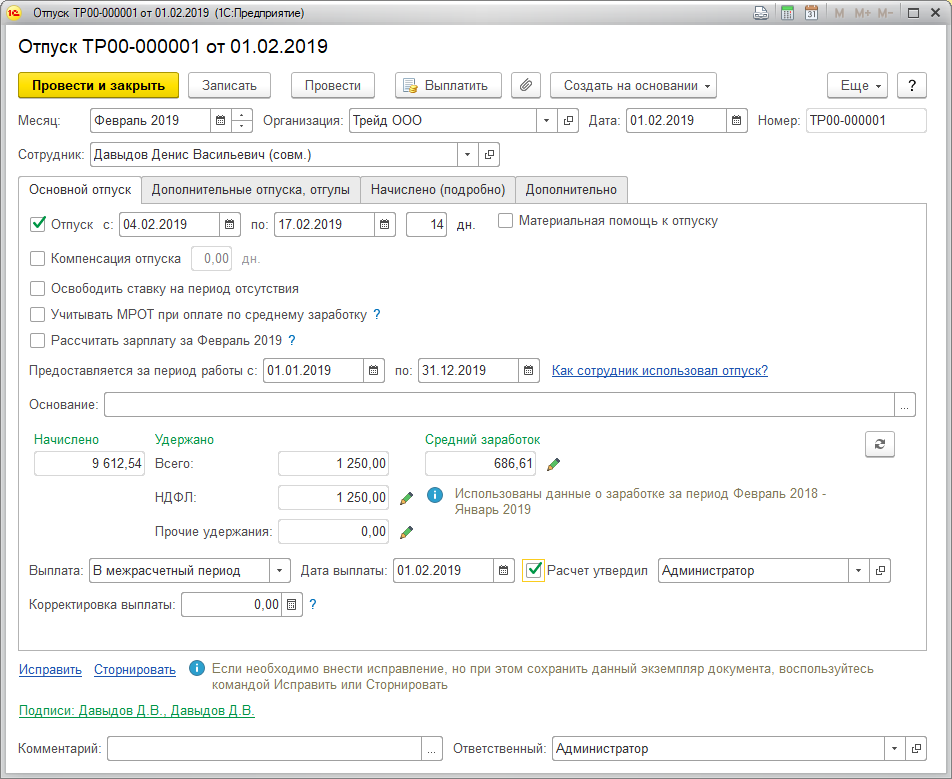
Task: Open Расчет утвердил Администратор record icon
Action: point(880,571)
